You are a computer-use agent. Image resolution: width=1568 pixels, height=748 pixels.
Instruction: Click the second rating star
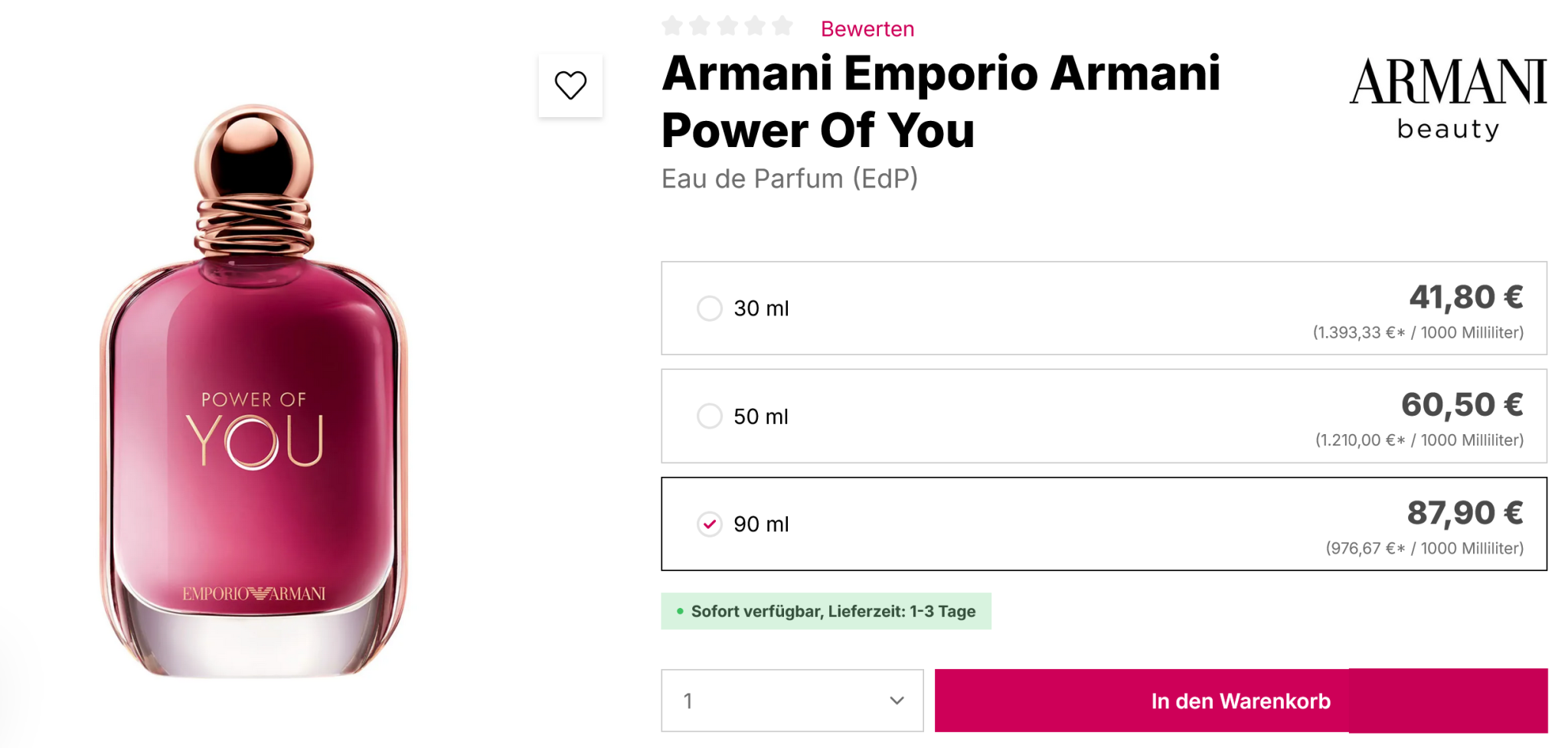700,27
